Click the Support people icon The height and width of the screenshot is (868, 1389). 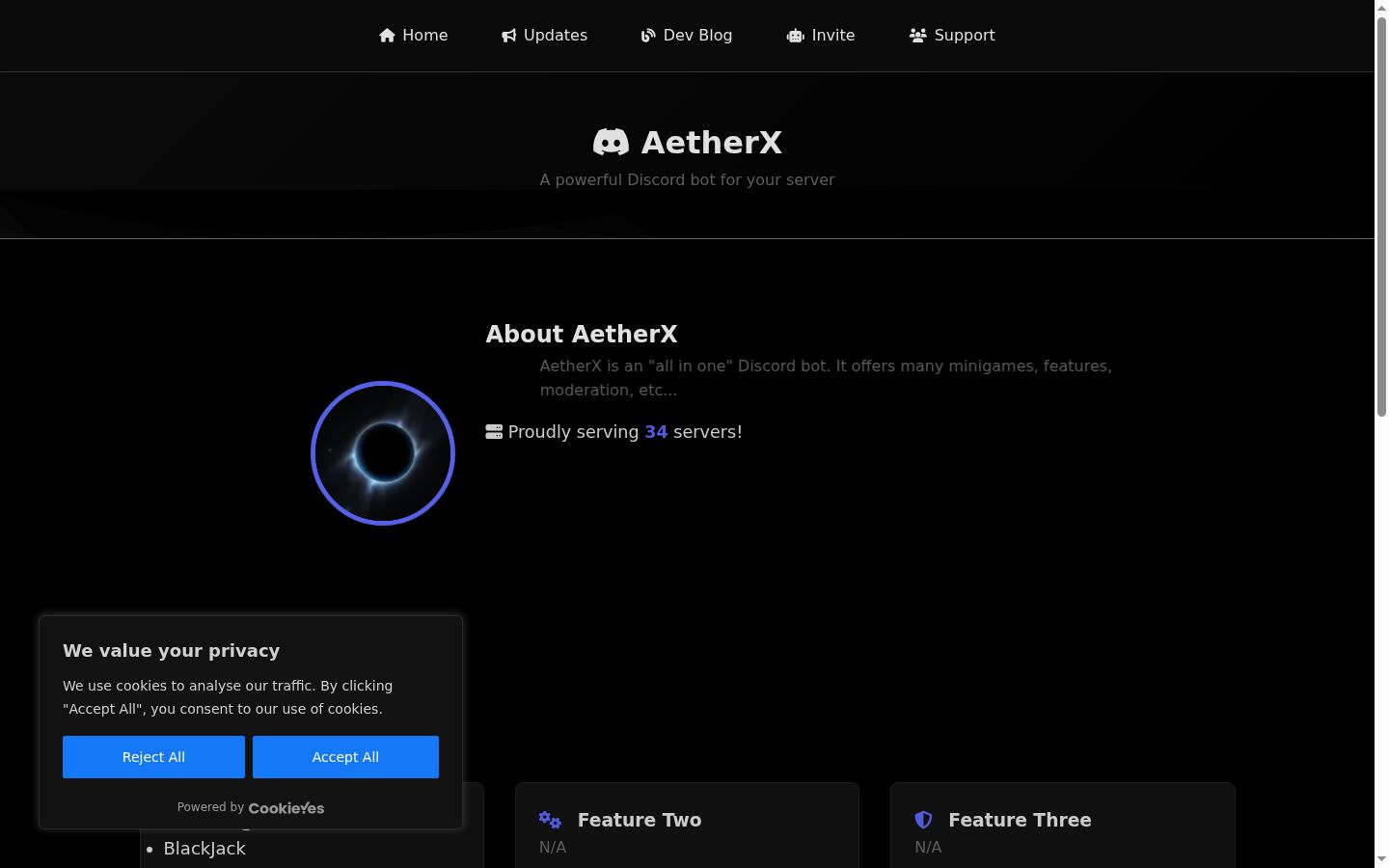tap(917, 36)
